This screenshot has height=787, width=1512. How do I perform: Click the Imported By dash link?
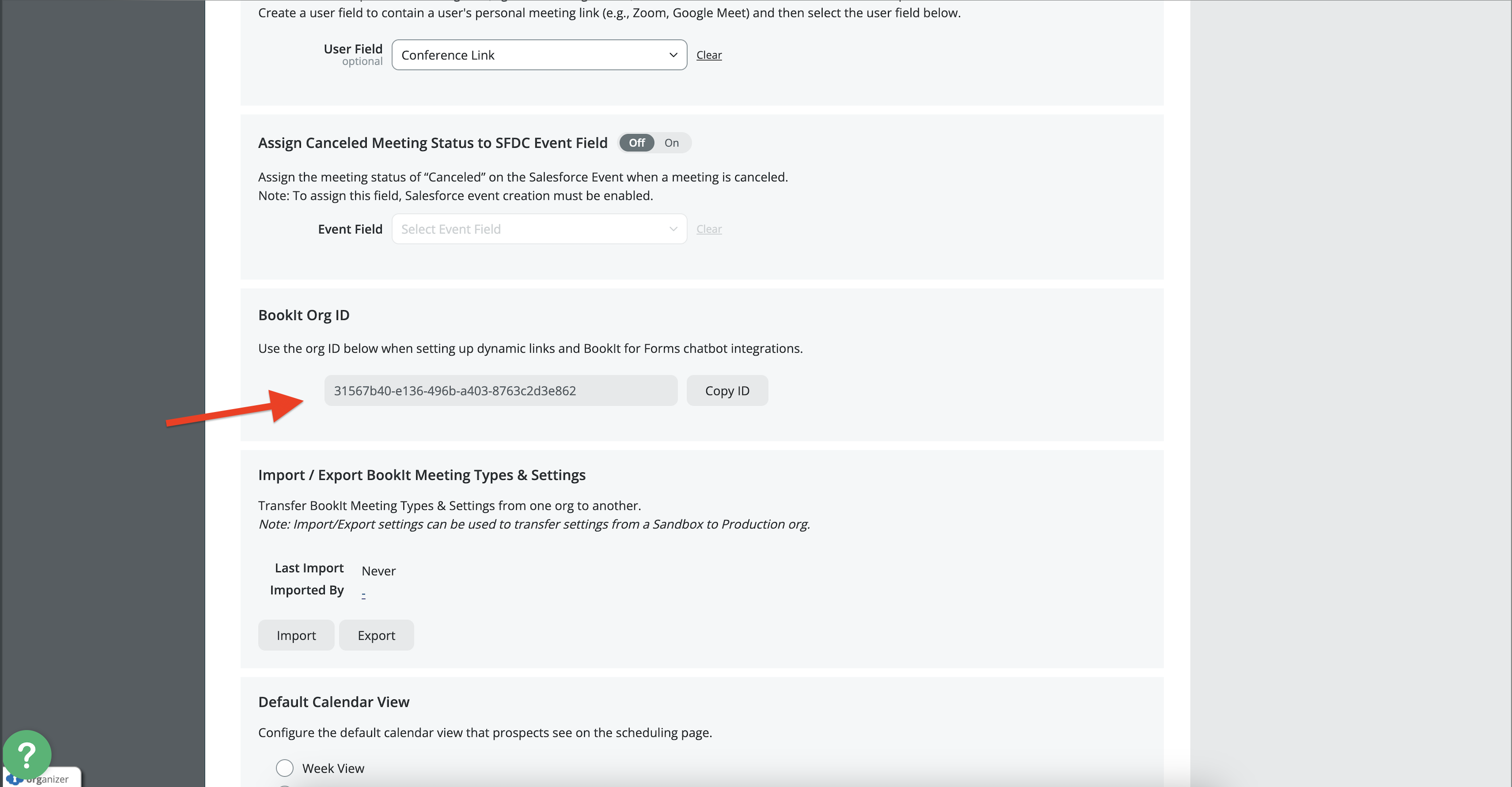click(363, 594)
